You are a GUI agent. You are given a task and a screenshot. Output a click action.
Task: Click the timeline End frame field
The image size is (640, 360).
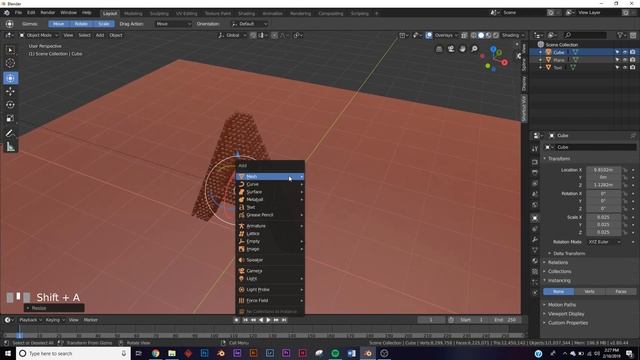506,320
